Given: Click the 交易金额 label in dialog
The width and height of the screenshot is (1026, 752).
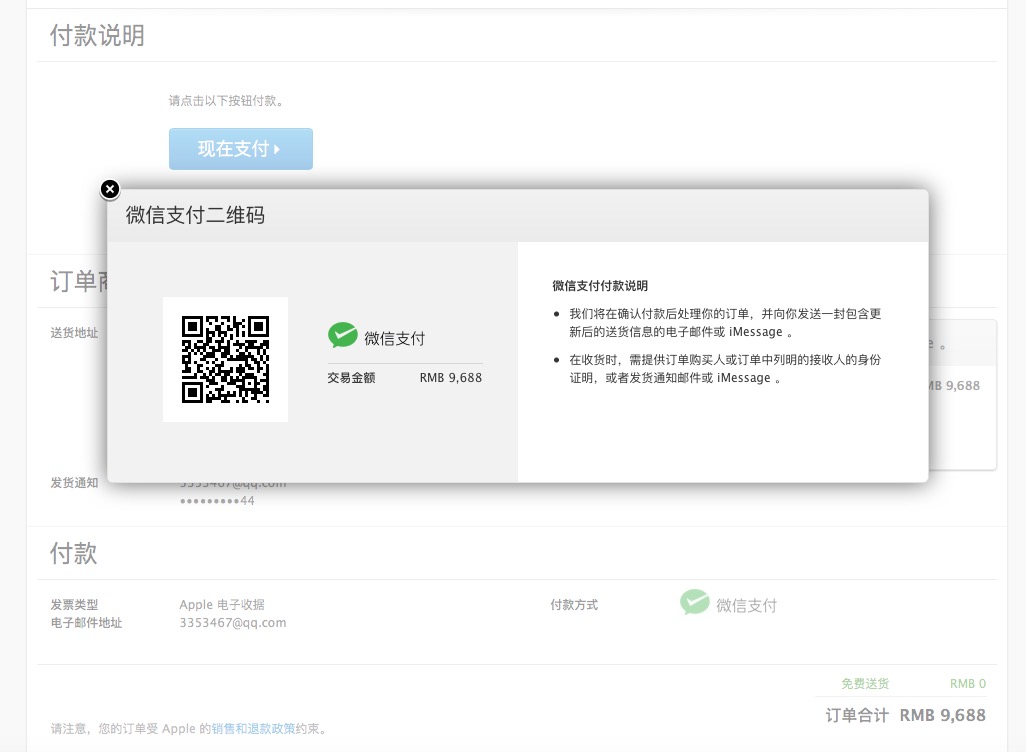Looking at the screenshot, I should tap(351, 378).
